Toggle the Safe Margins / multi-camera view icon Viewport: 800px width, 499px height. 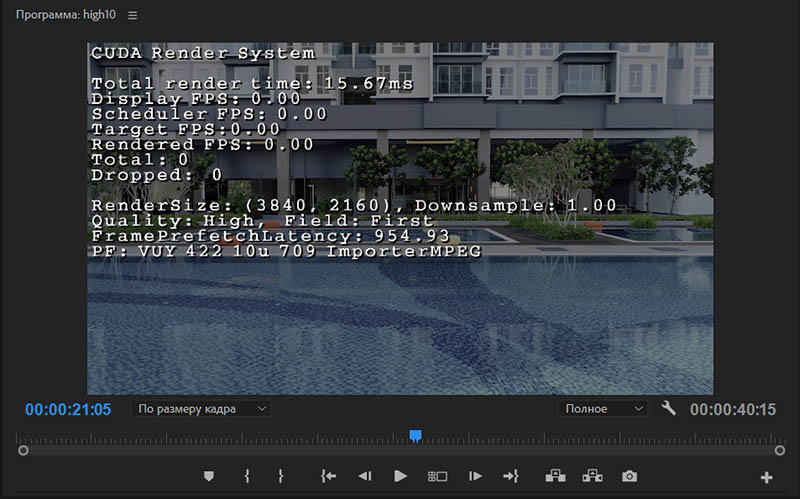pos(437,477)
